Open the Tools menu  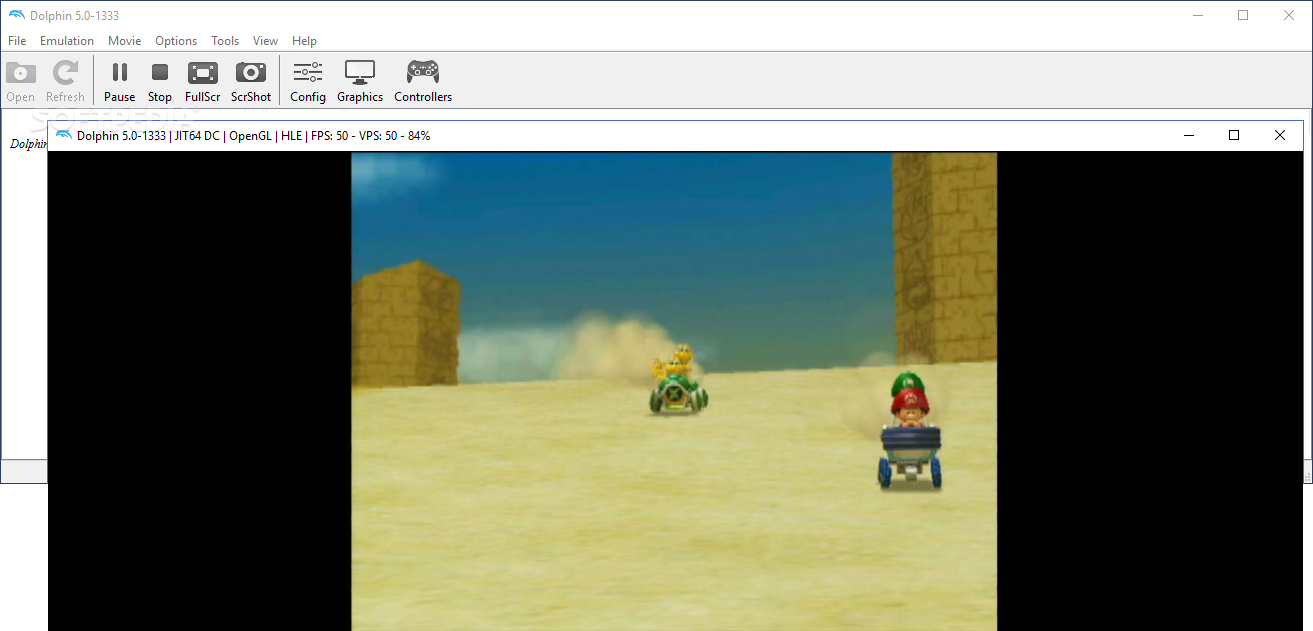tap(225, 41)
